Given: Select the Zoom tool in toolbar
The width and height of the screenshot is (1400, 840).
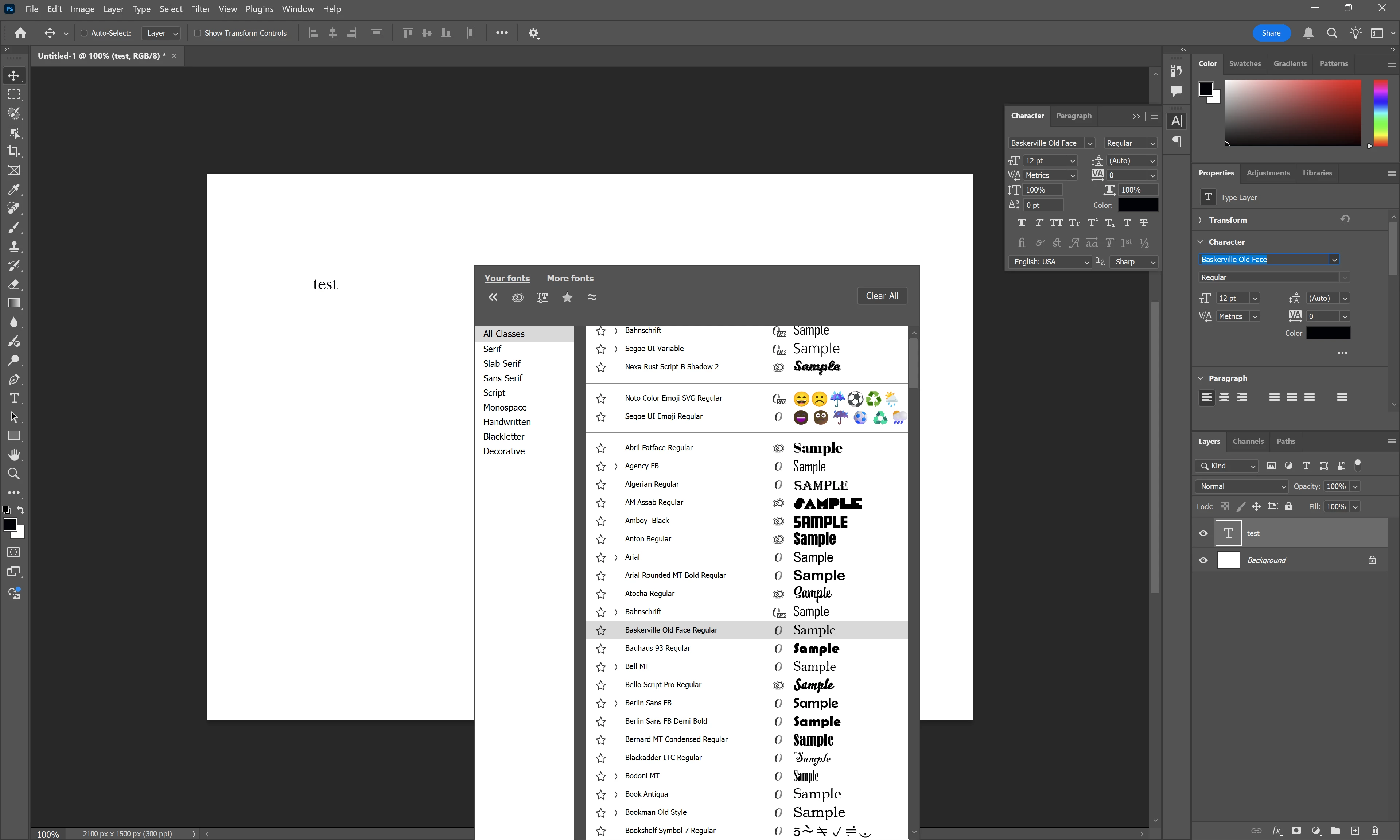Looking at the screenshot, I should [x=13, y=474].
